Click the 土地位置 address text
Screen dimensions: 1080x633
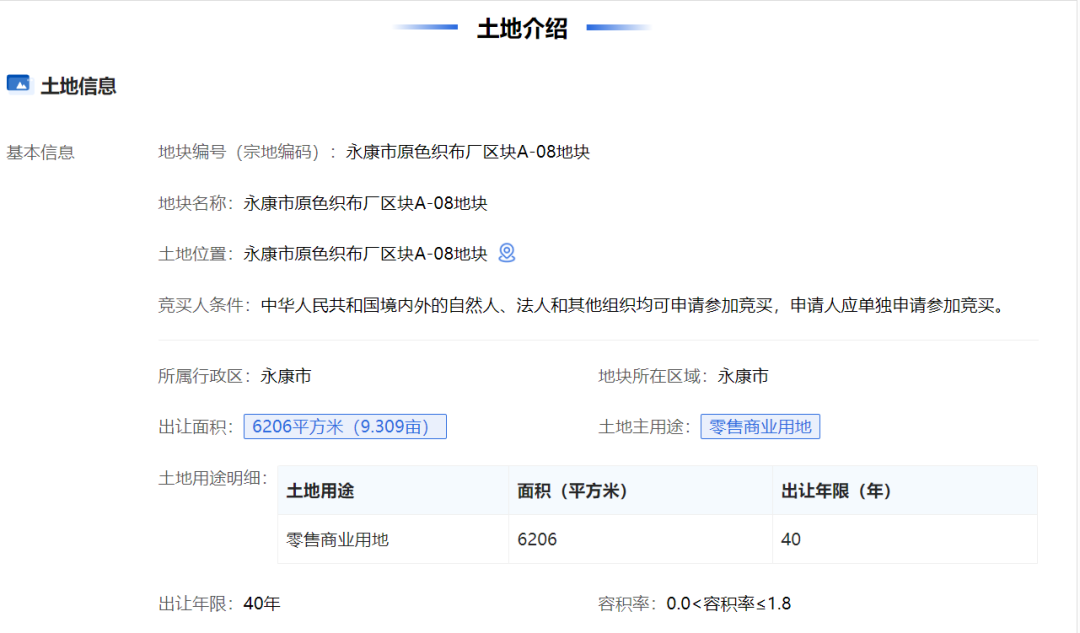click(x=365, y=254)
